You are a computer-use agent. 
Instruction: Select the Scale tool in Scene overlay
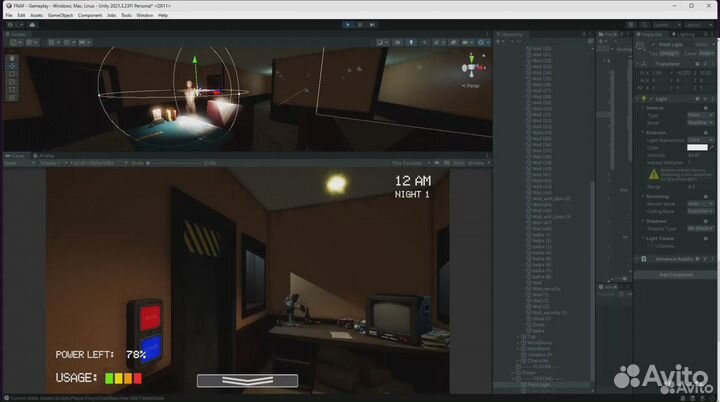[x=12, y=82]
